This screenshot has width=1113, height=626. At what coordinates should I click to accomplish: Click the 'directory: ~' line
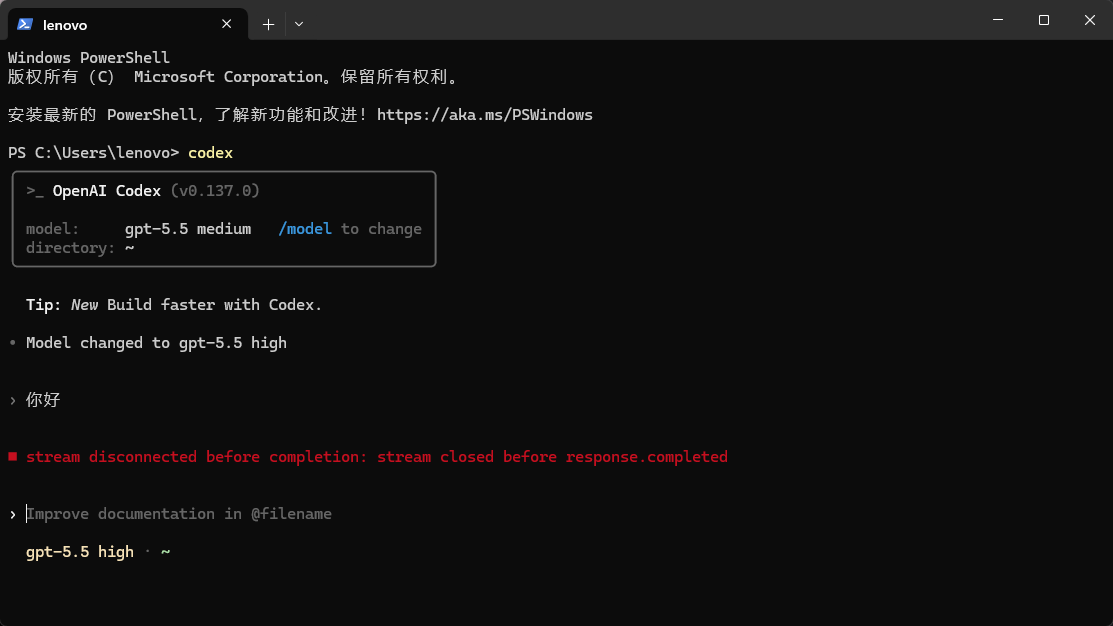[80, 248]
